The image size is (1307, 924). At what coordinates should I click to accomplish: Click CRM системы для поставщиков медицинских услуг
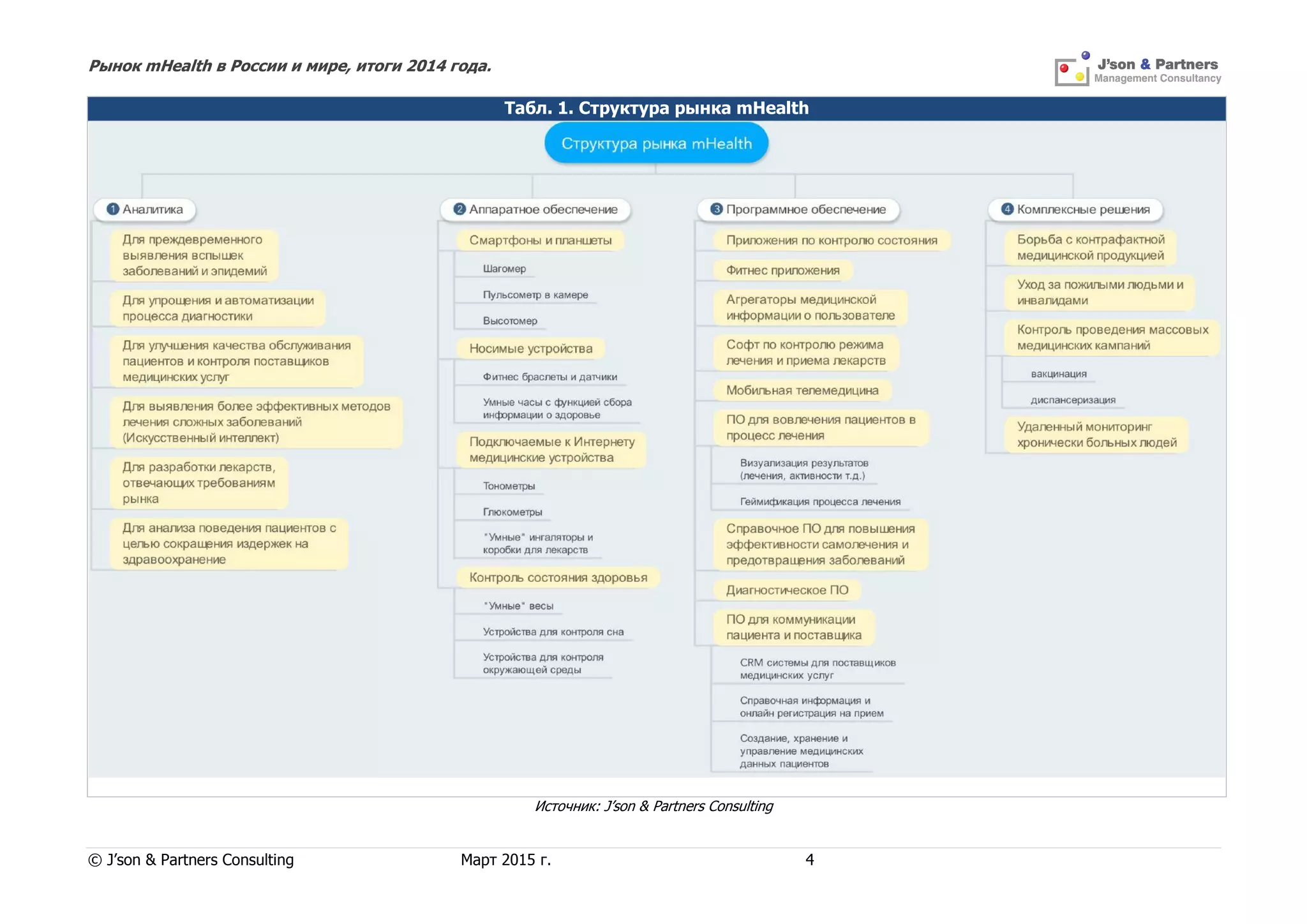818,669
